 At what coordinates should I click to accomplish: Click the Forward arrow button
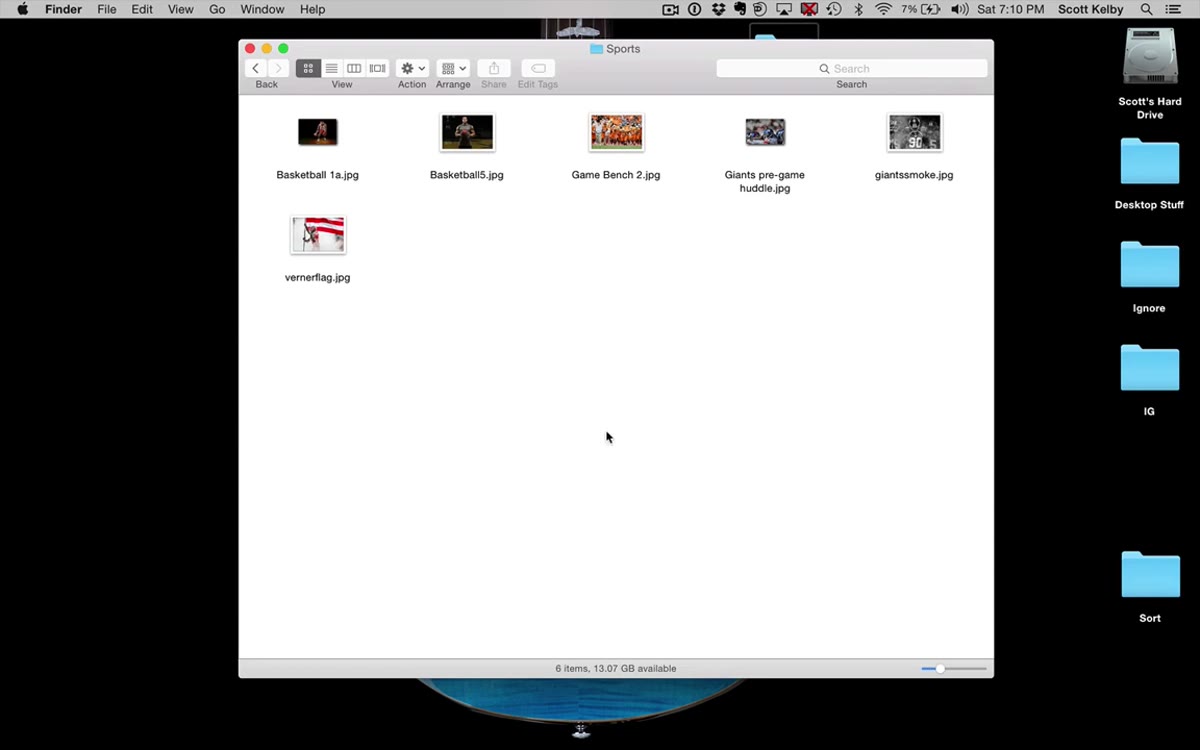279,68
